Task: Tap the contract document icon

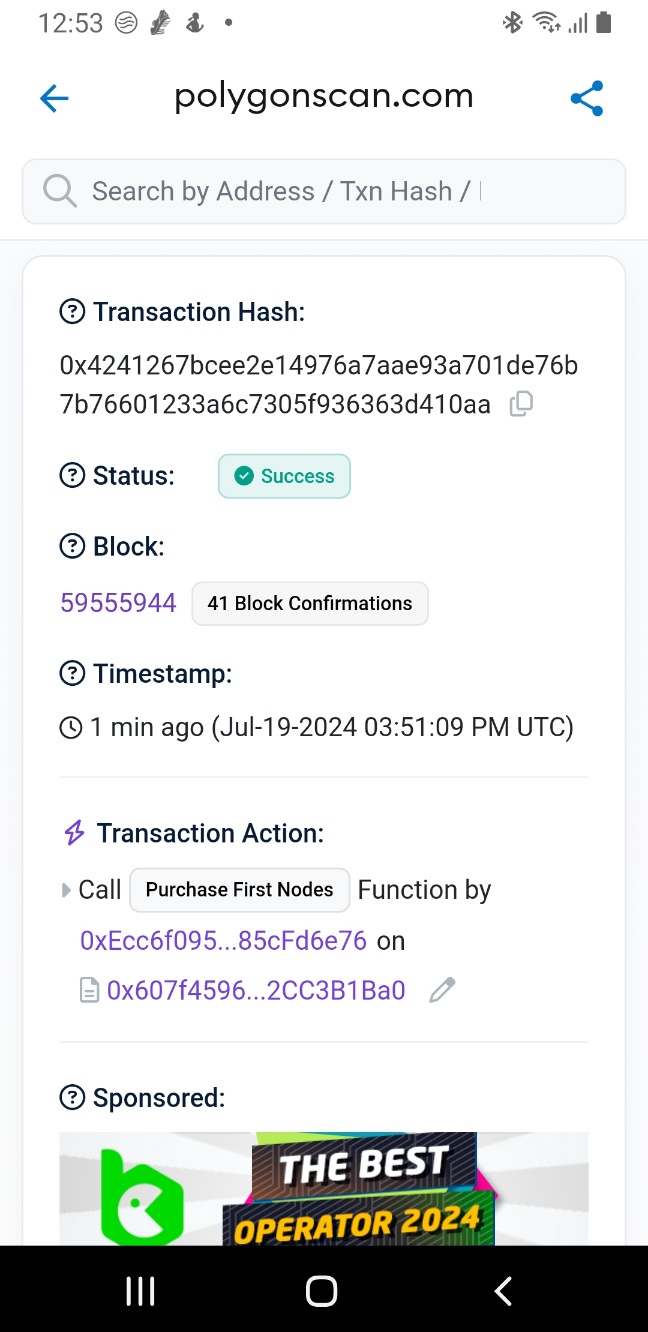Action: coord(90,990)
